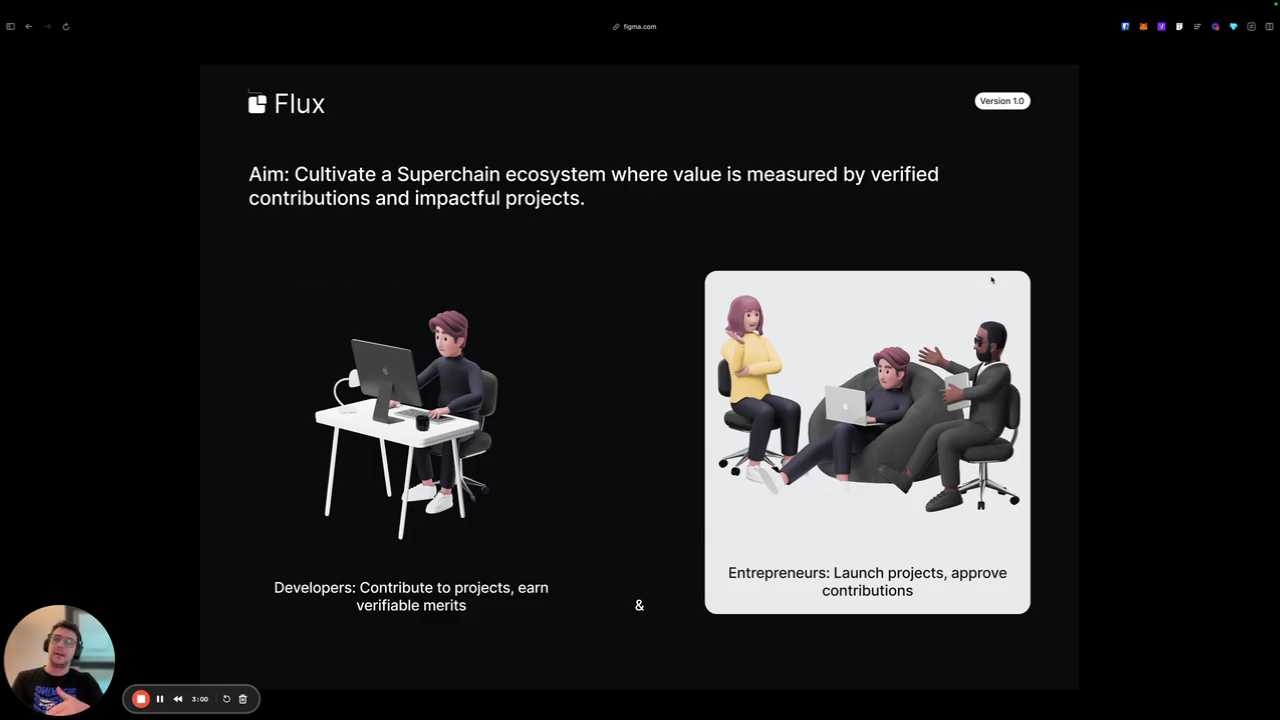Click the Flux logo icon
This screenshot has width=1280, height=720.
coord(257,103)
